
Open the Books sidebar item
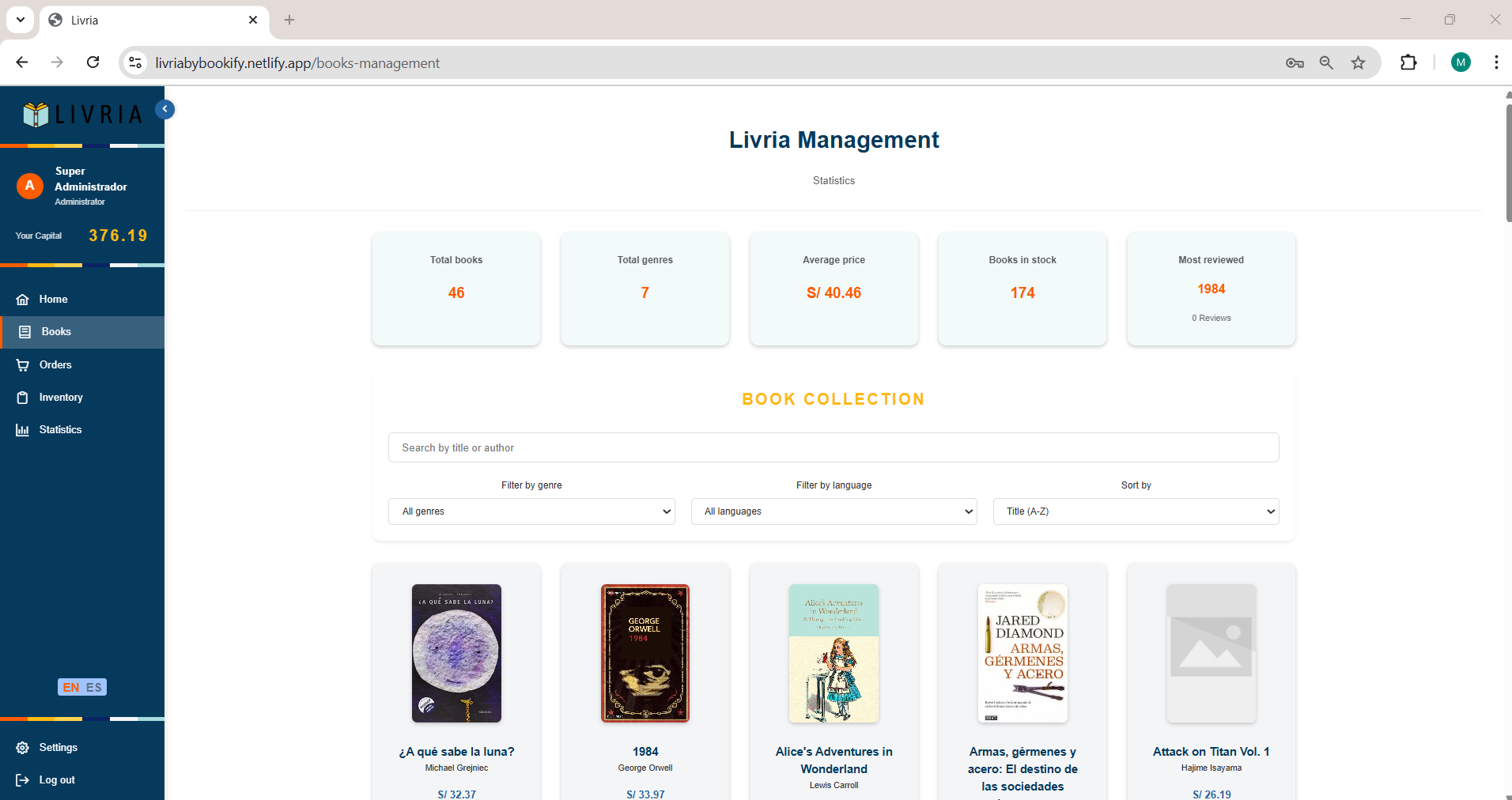(x=82, y=332)
